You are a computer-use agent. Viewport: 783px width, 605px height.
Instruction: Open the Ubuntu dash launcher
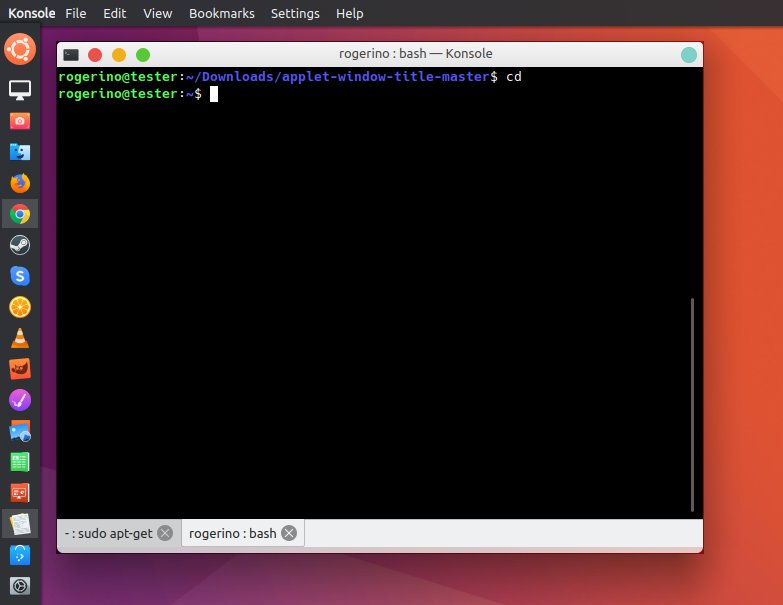click(20, 47)
